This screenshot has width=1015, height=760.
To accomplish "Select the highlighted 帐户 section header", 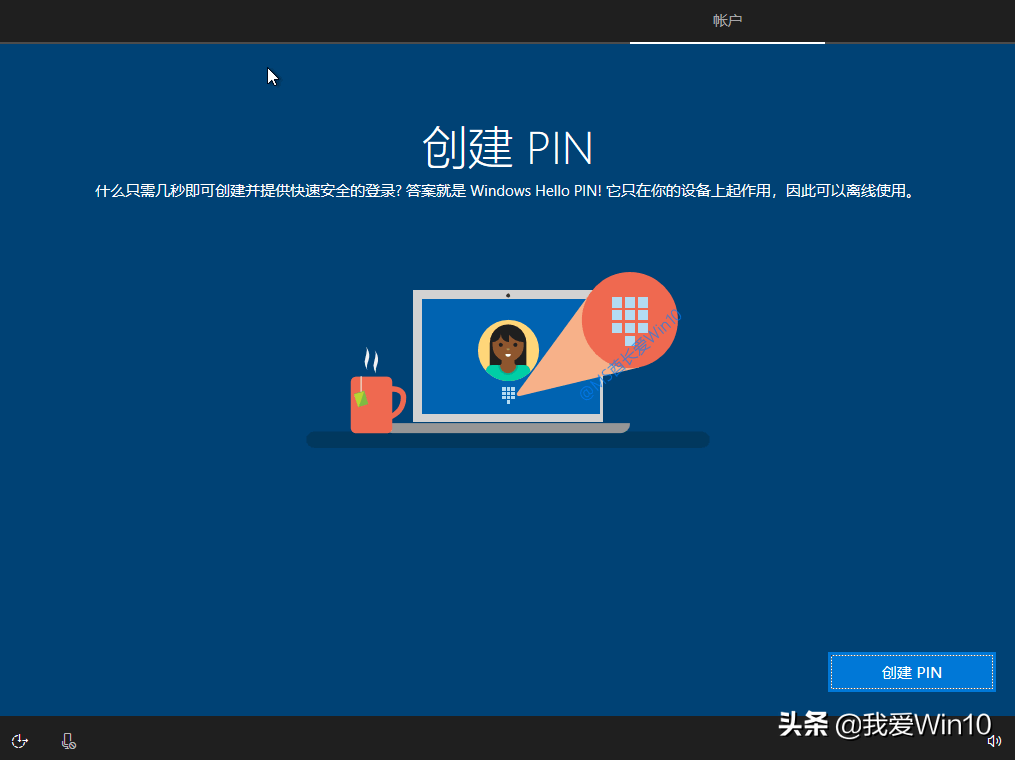I will tap(727, 20).
